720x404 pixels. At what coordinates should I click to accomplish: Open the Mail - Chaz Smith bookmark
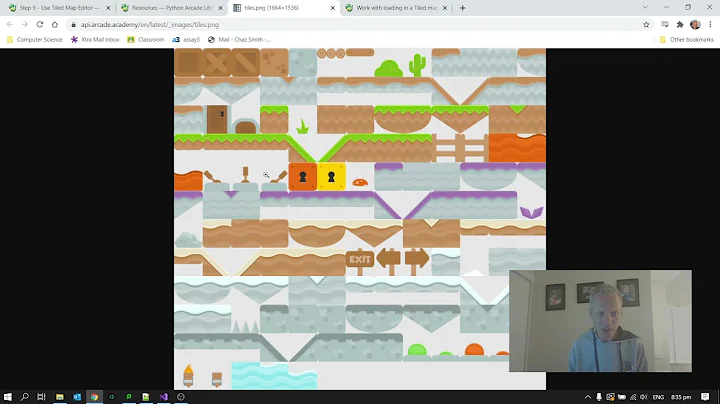(x=239, y=39)
